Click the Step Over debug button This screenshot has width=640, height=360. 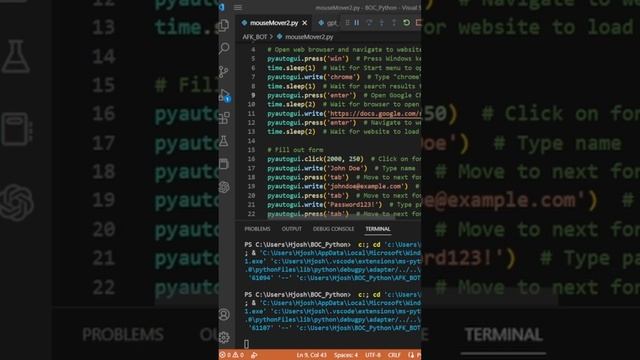pos(369,23)
